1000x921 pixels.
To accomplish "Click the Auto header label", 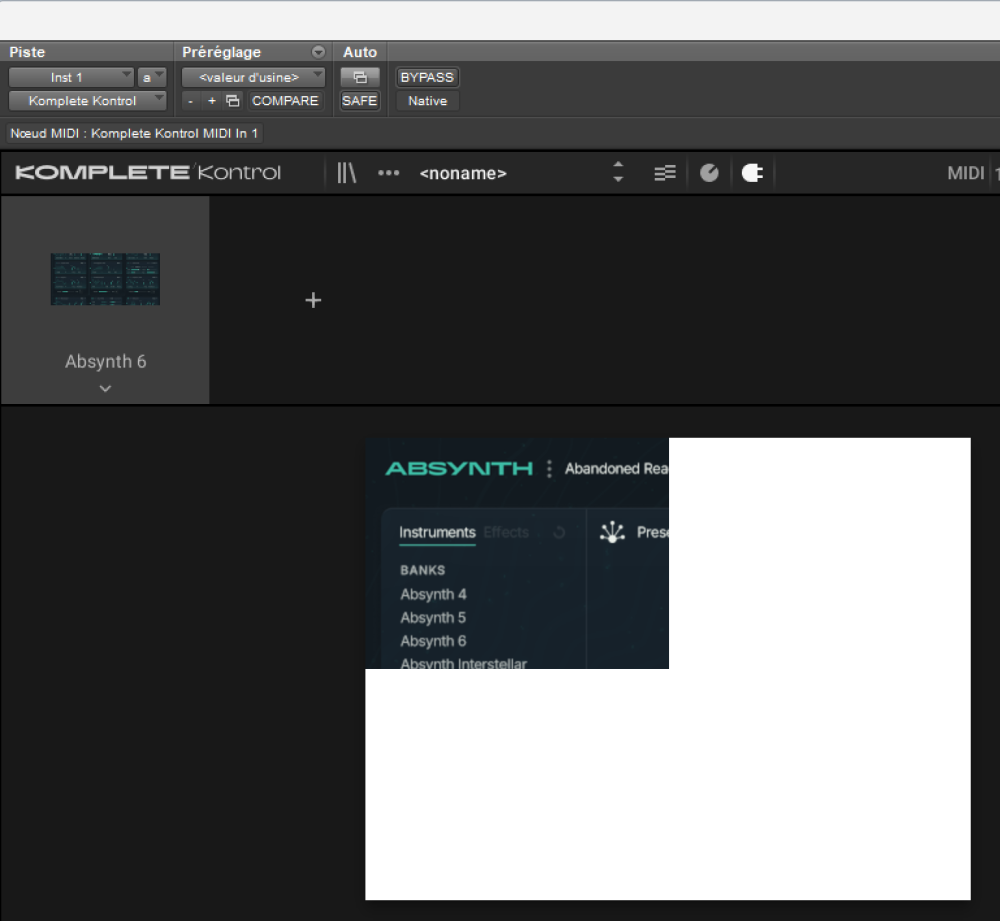I will tap(360, 52).
